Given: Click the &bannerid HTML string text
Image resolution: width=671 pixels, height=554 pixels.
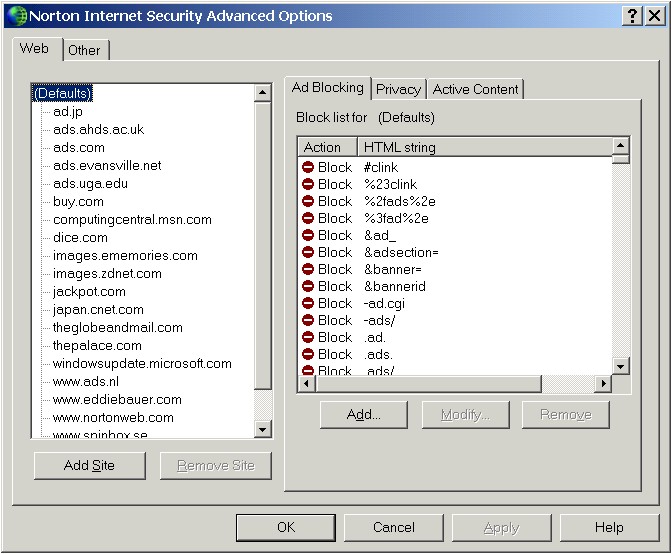Looking at the screenshot, I should pos(395,286).
